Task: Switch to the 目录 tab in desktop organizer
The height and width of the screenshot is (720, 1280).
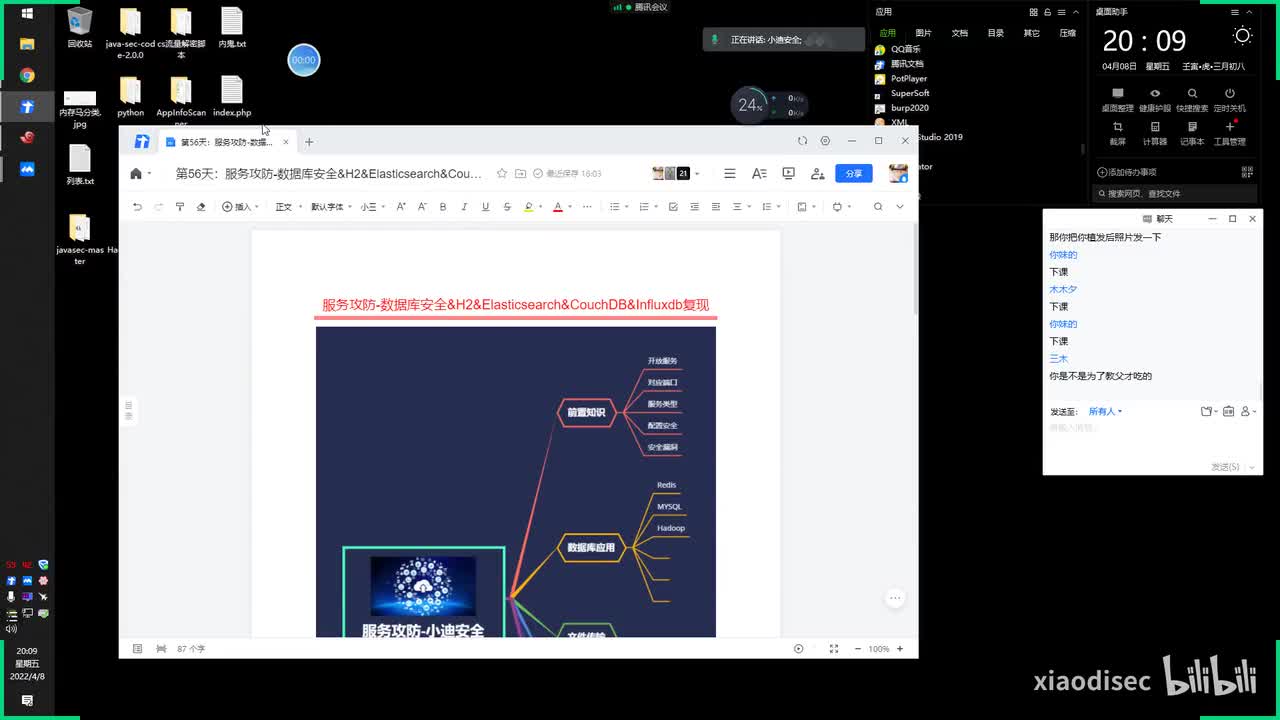Action: 995,33
